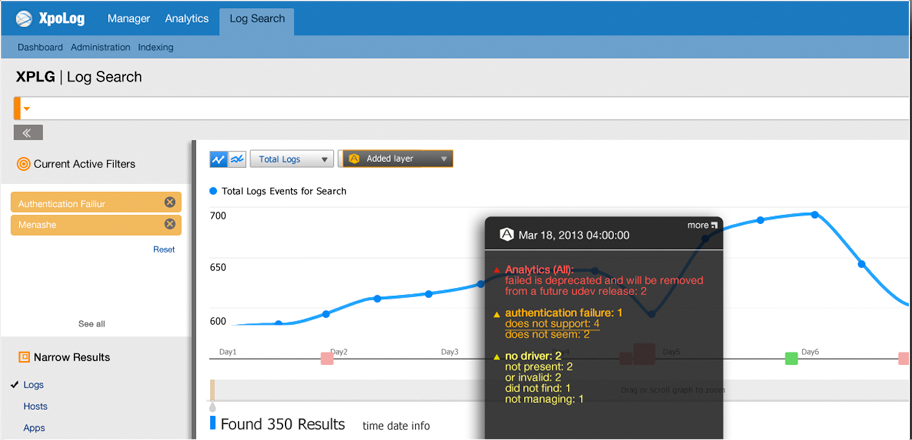Remove the Authentication Failiur filter

pyautogui.click(x=169, y=203)
